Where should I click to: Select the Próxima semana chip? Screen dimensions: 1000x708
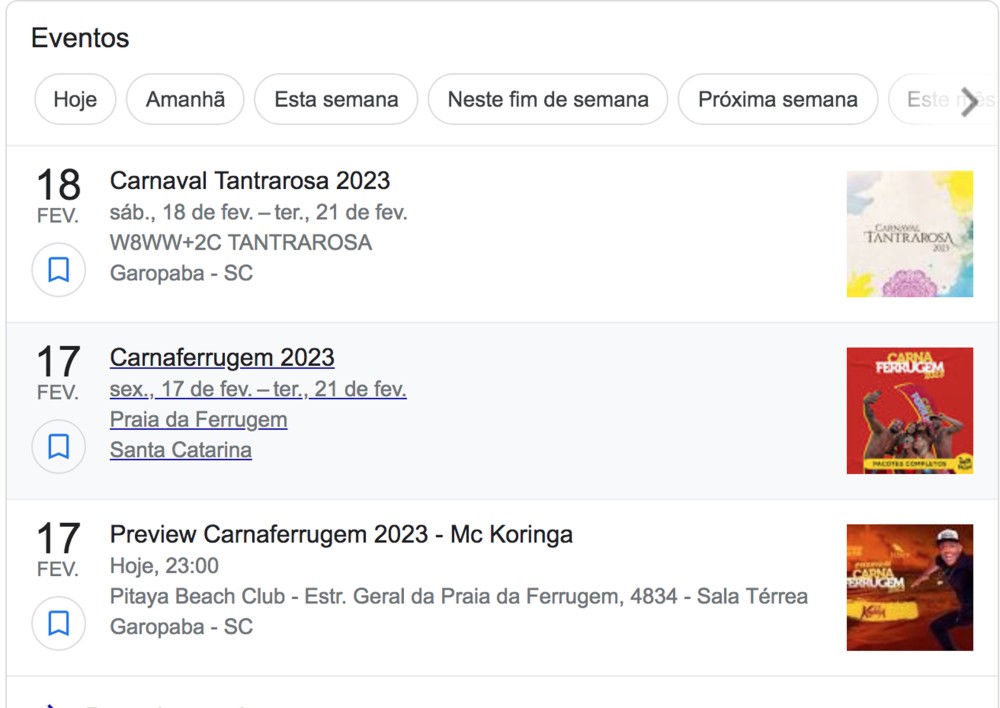(777, 100)
